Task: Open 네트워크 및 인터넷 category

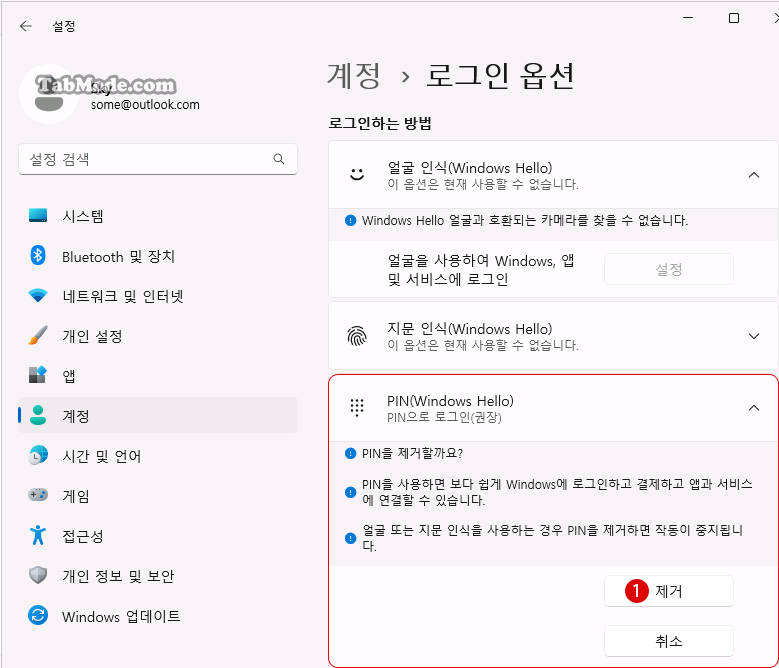Action: [158, 296]
